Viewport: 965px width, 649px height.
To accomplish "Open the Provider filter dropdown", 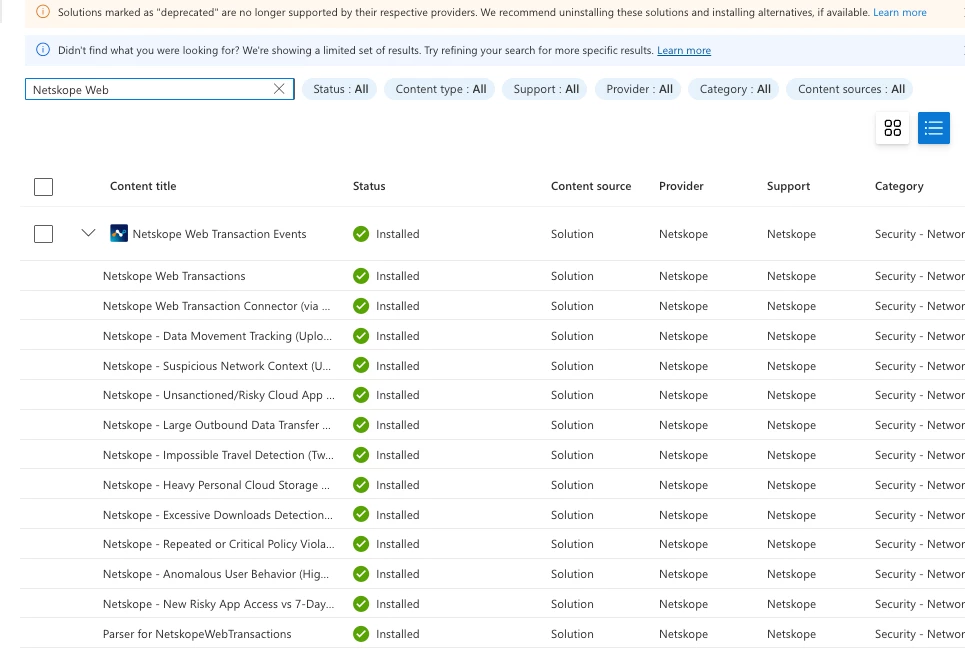I will tap(639, 89).
